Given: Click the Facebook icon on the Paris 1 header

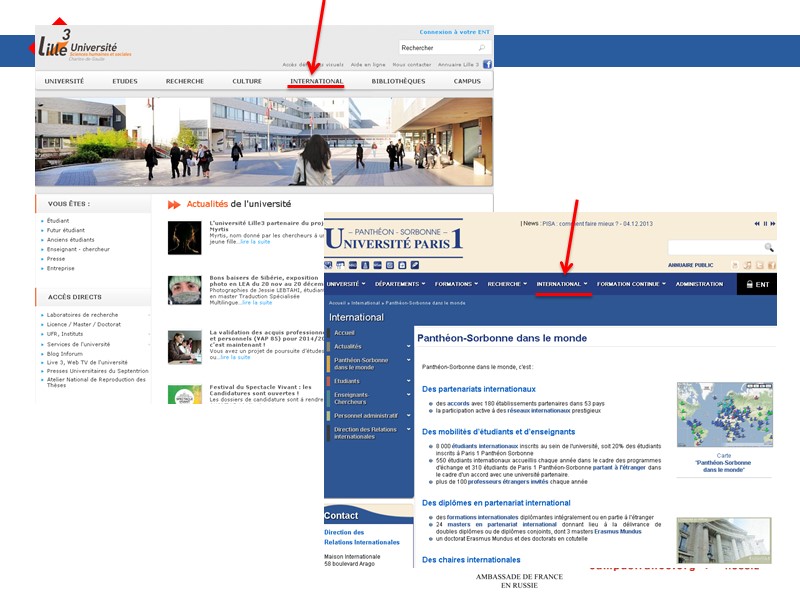Looking at the screenshot, I should pyautogui.click(x=771, y=265).
